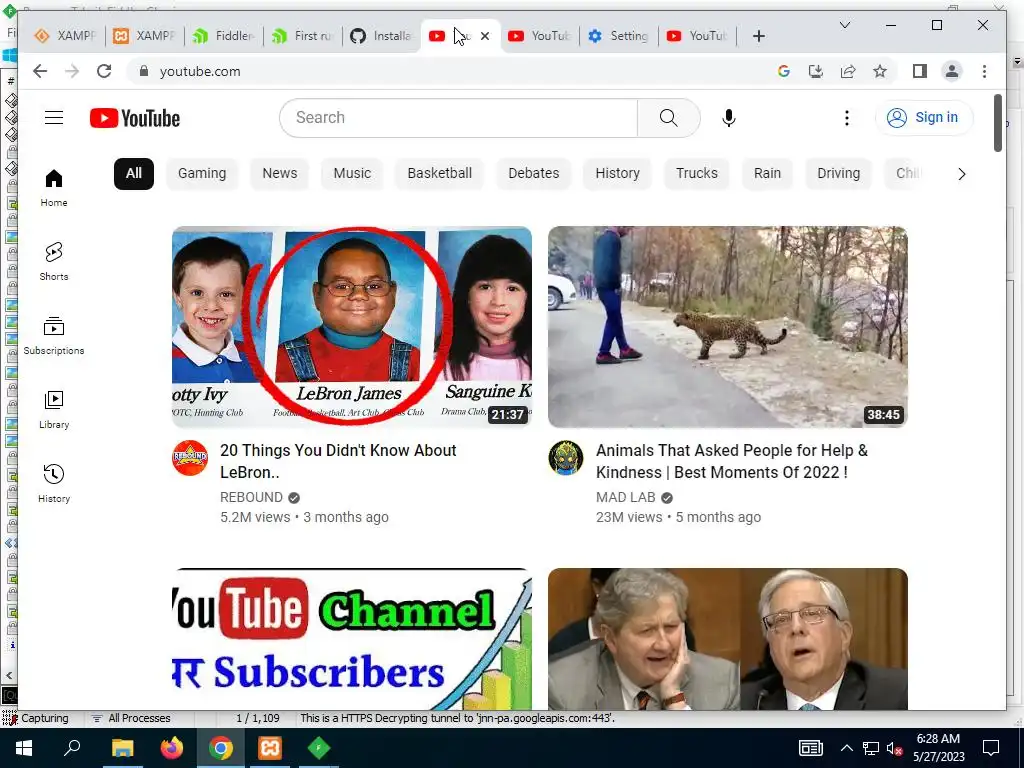Open the YouTube hamburger guide menu

(54, 118)
